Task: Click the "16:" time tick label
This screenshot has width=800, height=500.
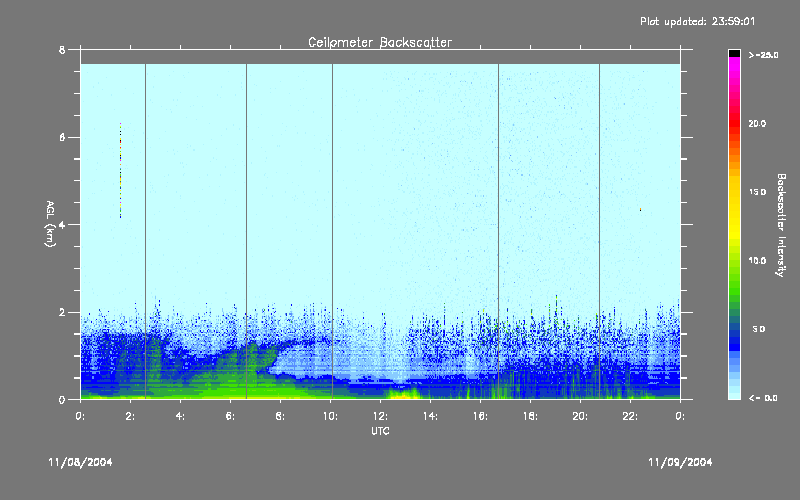Action: click(480, 416)
